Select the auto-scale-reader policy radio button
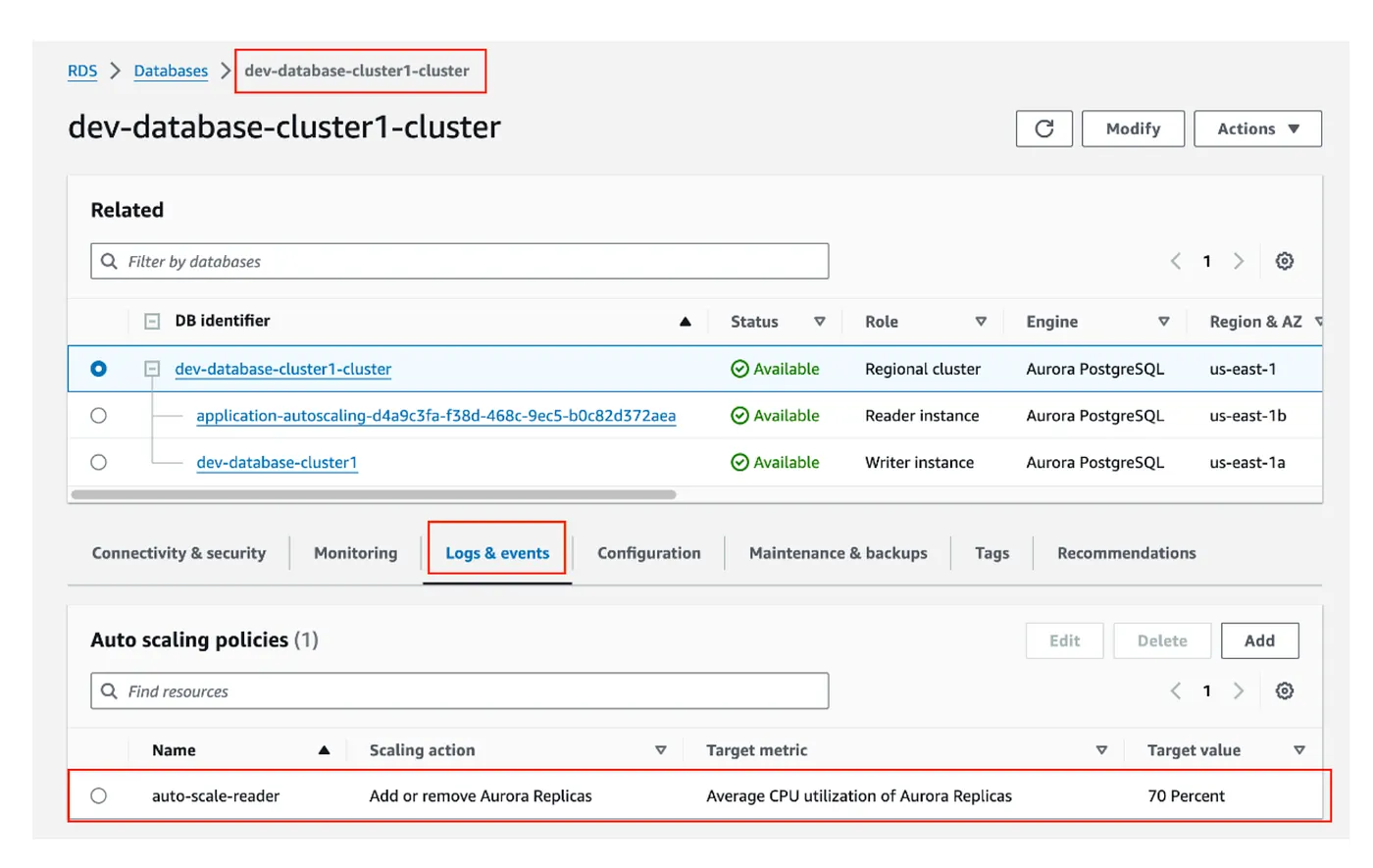This screenshot has width=1373, height=868. tap(98, 796)
